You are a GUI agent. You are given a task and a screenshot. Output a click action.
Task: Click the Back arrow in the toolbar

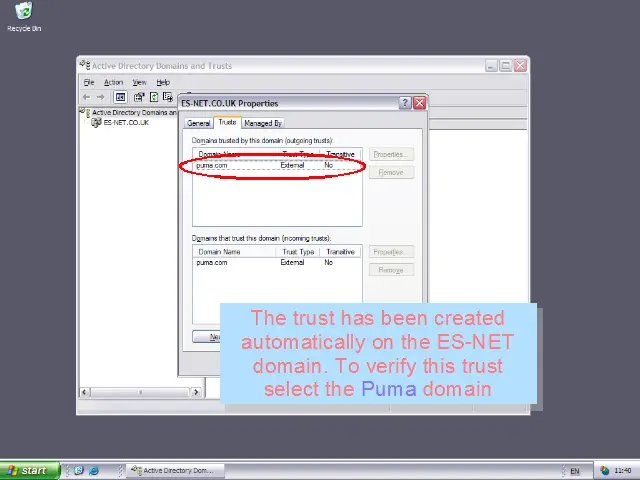click(87, 97)
